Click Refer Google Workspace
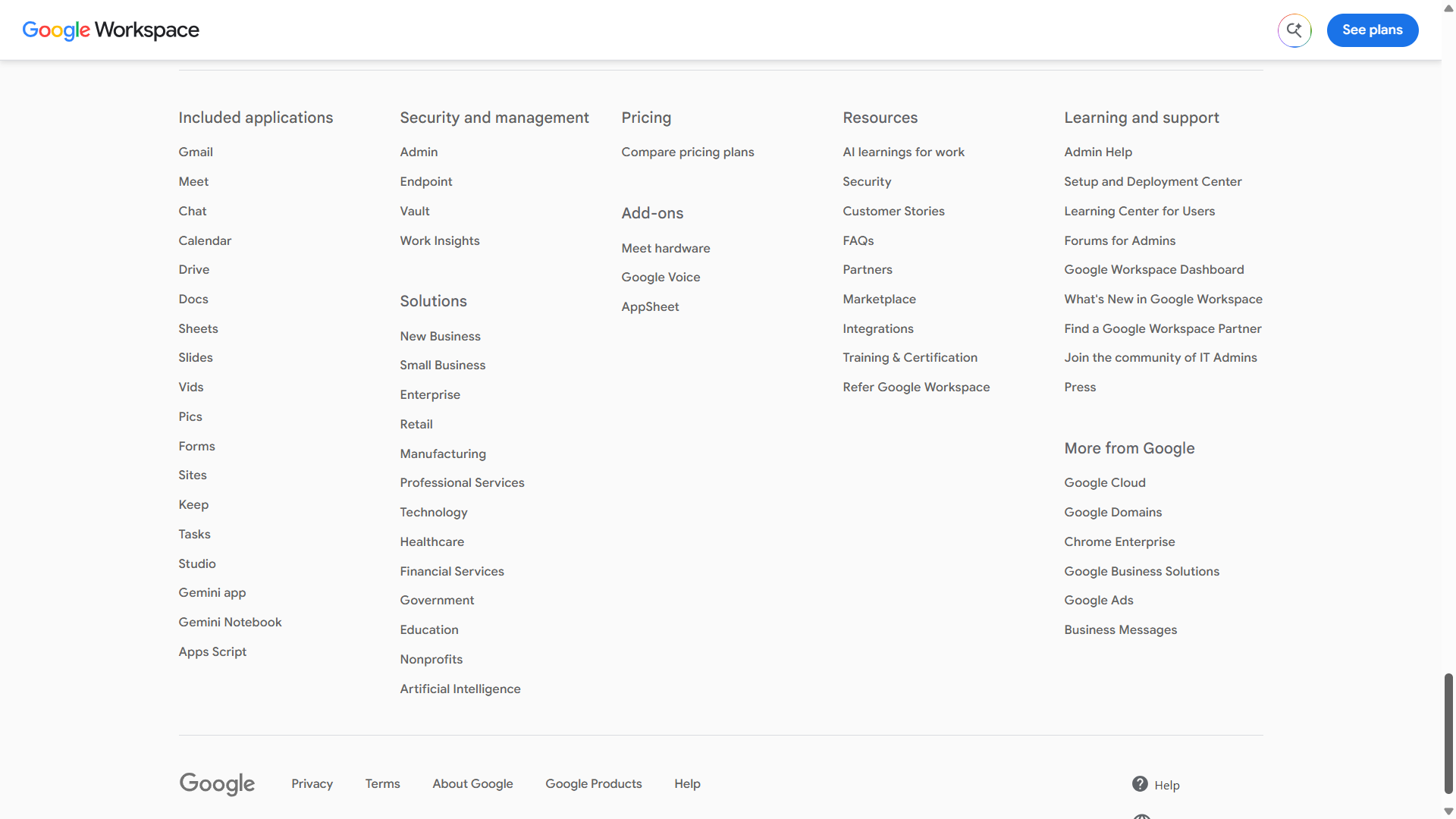 click(x=917, y=388)
